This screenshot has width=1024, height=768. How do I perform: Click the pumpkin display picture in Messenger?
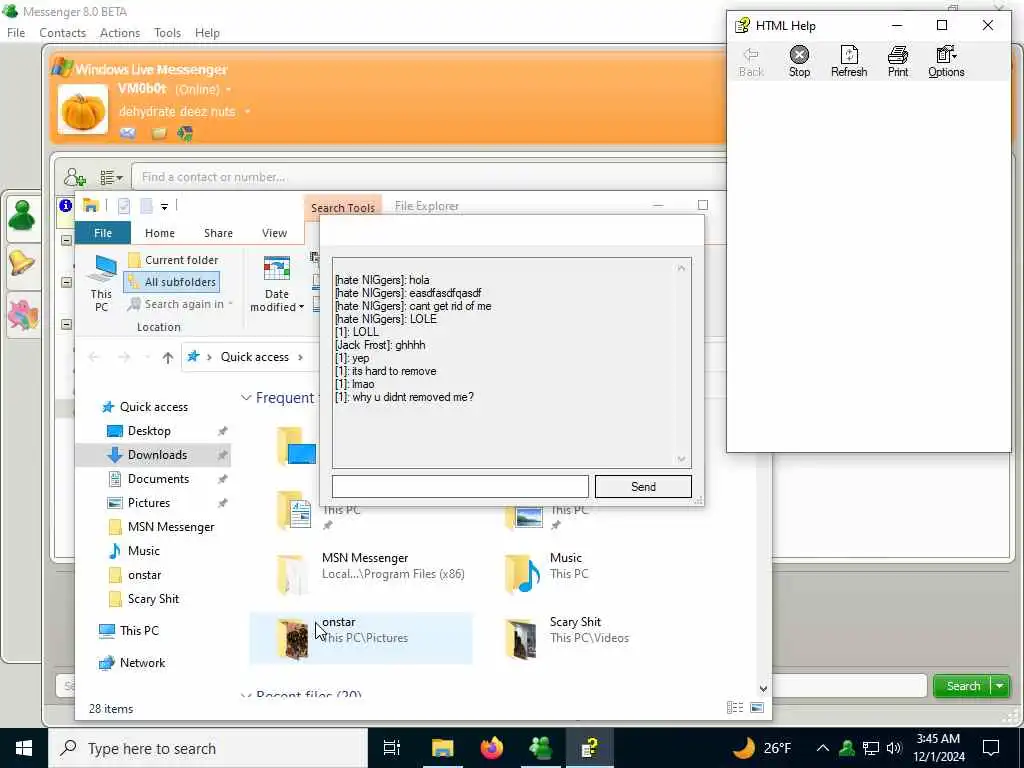point(82,110)
